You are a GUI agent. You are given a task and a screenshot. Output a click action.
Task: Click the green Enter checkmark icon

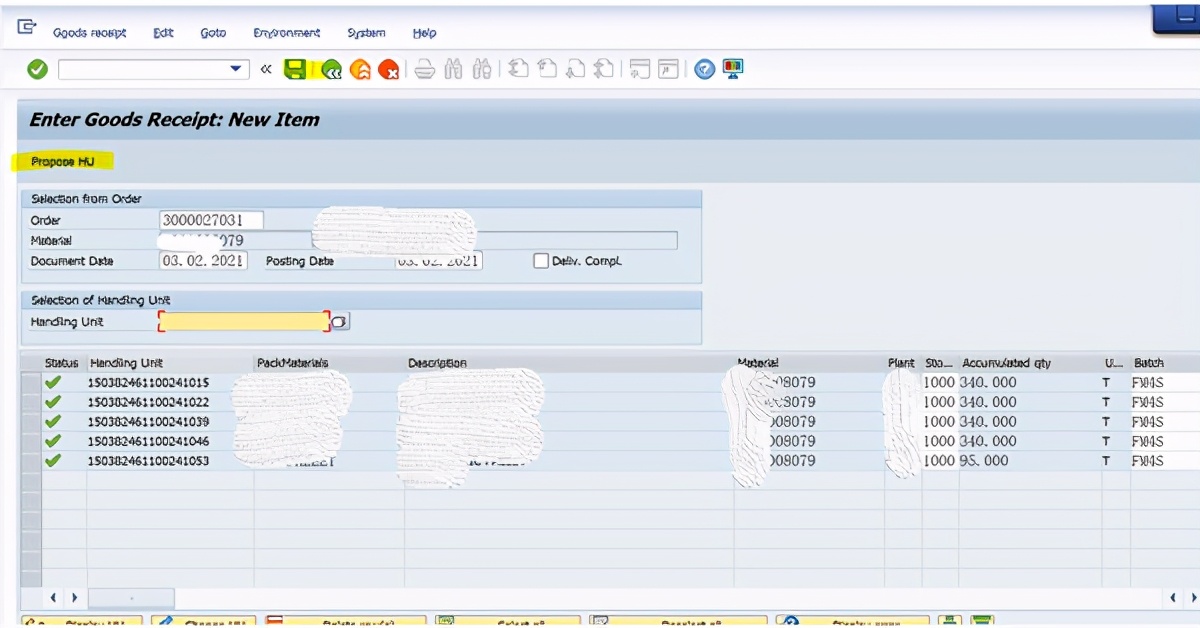37,69
